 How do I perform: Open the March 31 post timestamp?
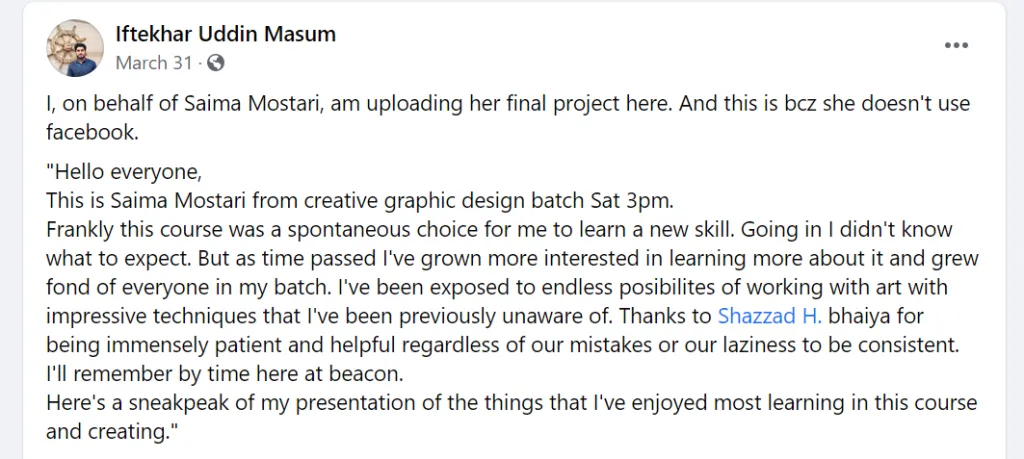[153, 63]
